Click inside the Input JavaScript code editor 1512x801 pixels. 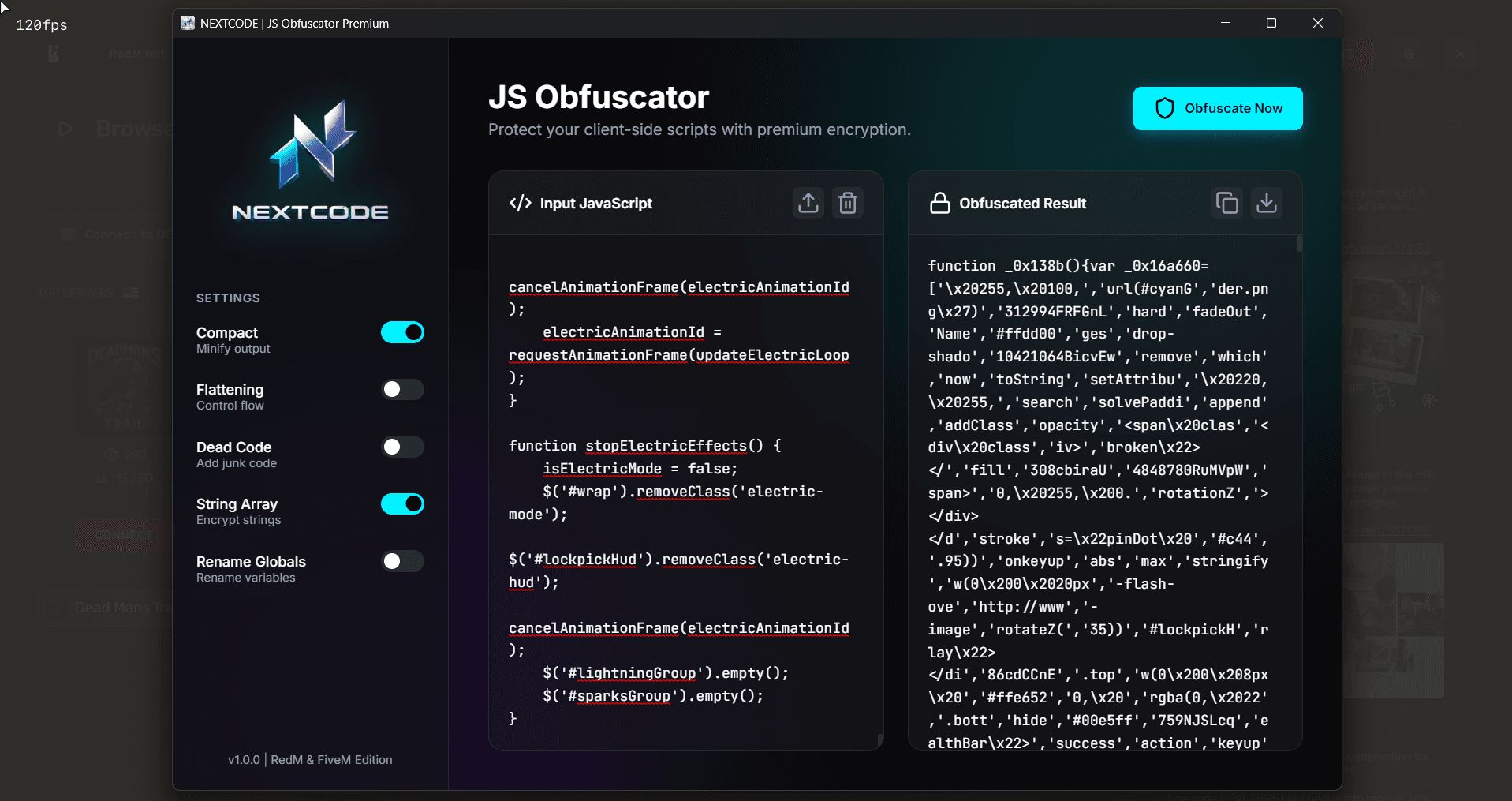point(685,492)
